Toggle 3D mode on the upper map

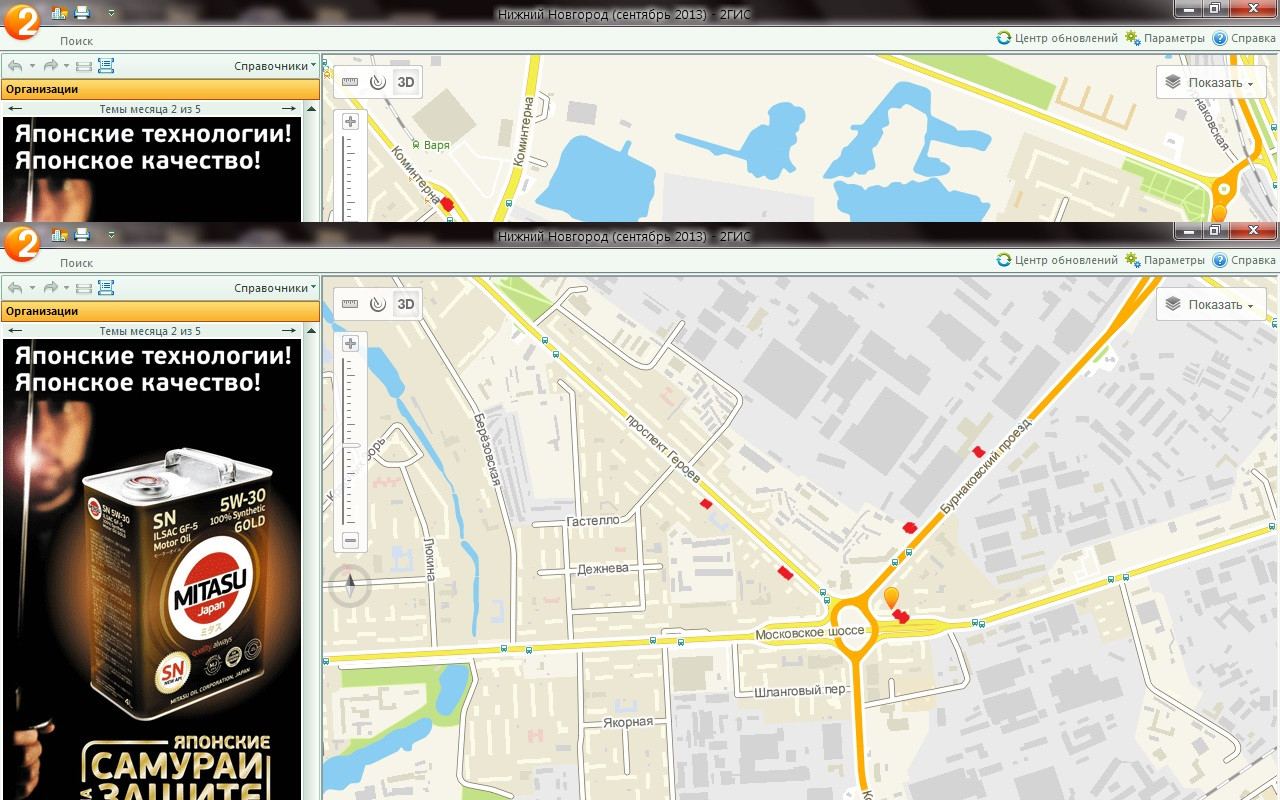(405, 82)
